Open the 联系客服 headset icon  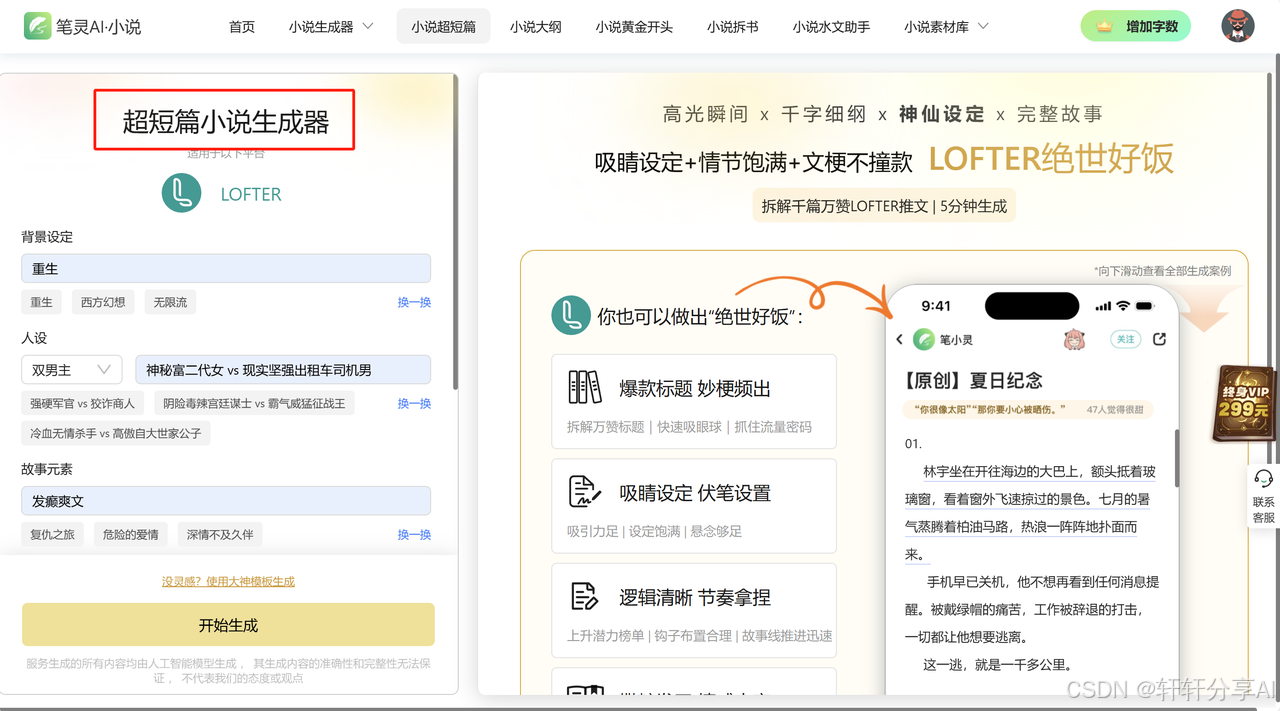tap(1263, 479)
